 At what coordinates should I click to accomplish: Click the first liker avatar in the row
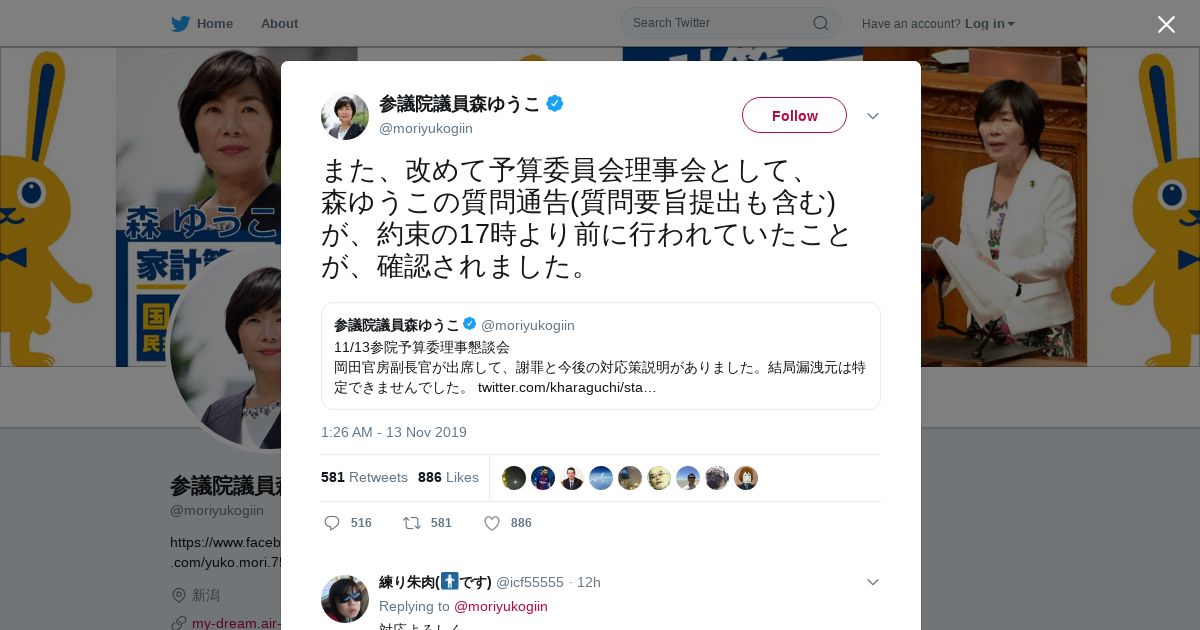[514, 478]
